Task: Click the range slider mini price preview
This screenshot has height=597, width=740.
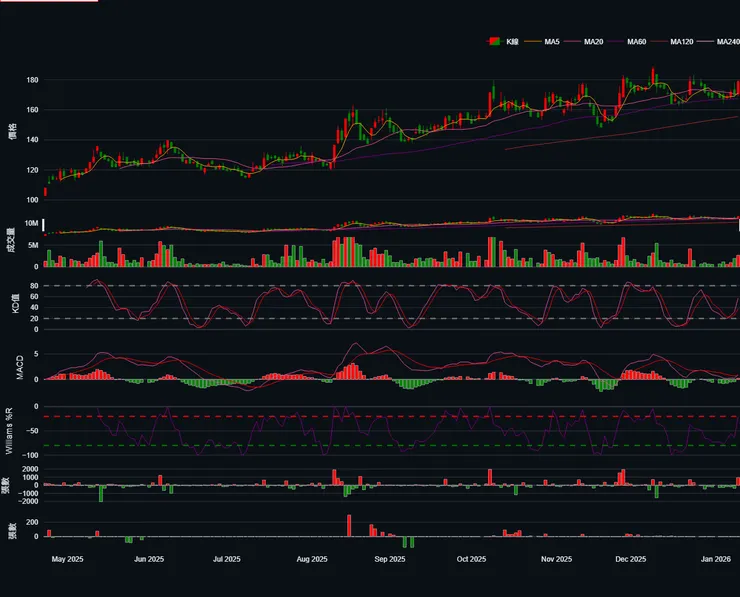Action: pyautogui.click(x=392, y=224)
